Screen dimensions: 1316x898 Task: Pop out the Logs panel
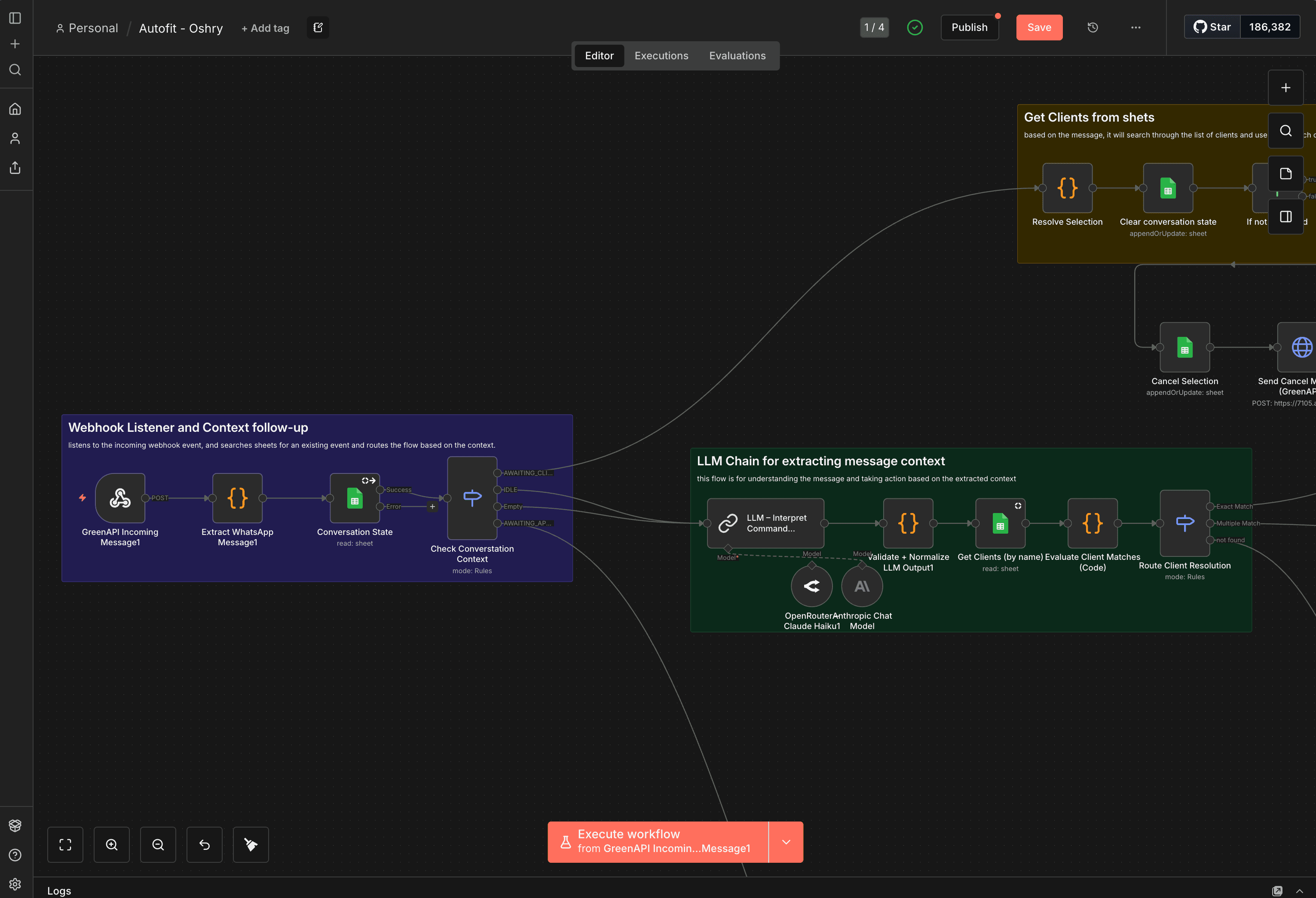(1277, 891)
